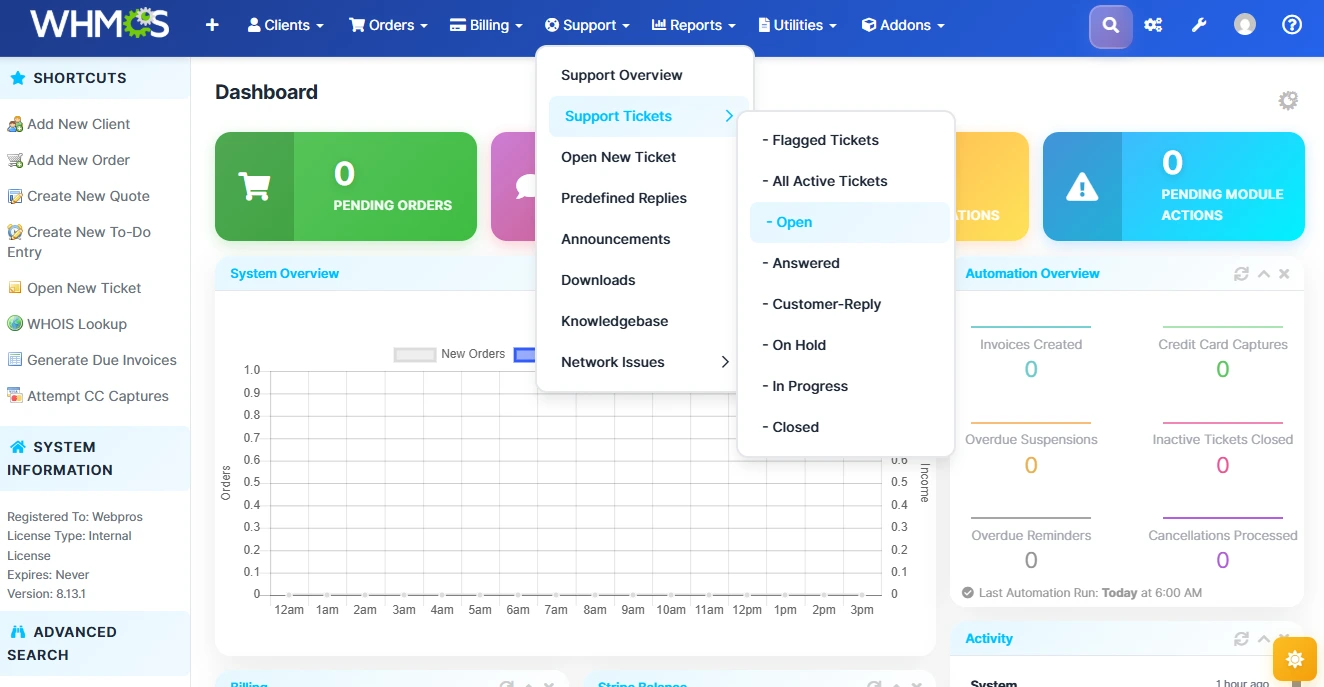The width and height of the screenshot is (1324, 687).
Task: Hide the Automation Overview panel via its X
Action: (1284, 273)
